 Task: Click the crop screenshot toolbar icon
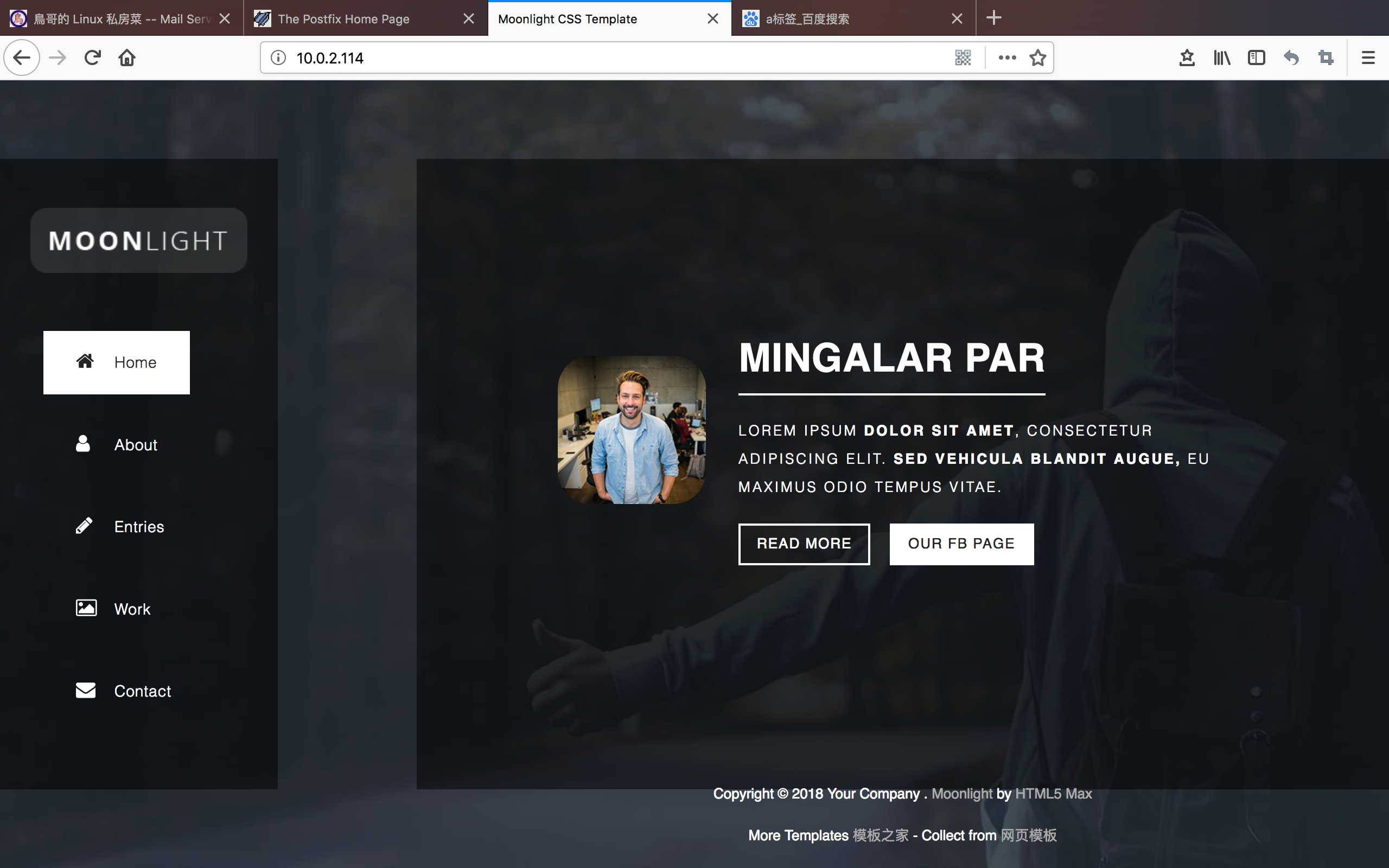click(1326, 58)
